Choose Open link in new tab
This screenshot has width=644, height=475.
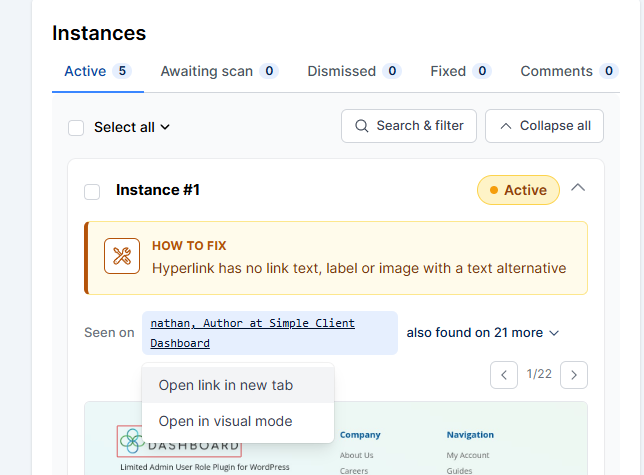coord(238,385)
